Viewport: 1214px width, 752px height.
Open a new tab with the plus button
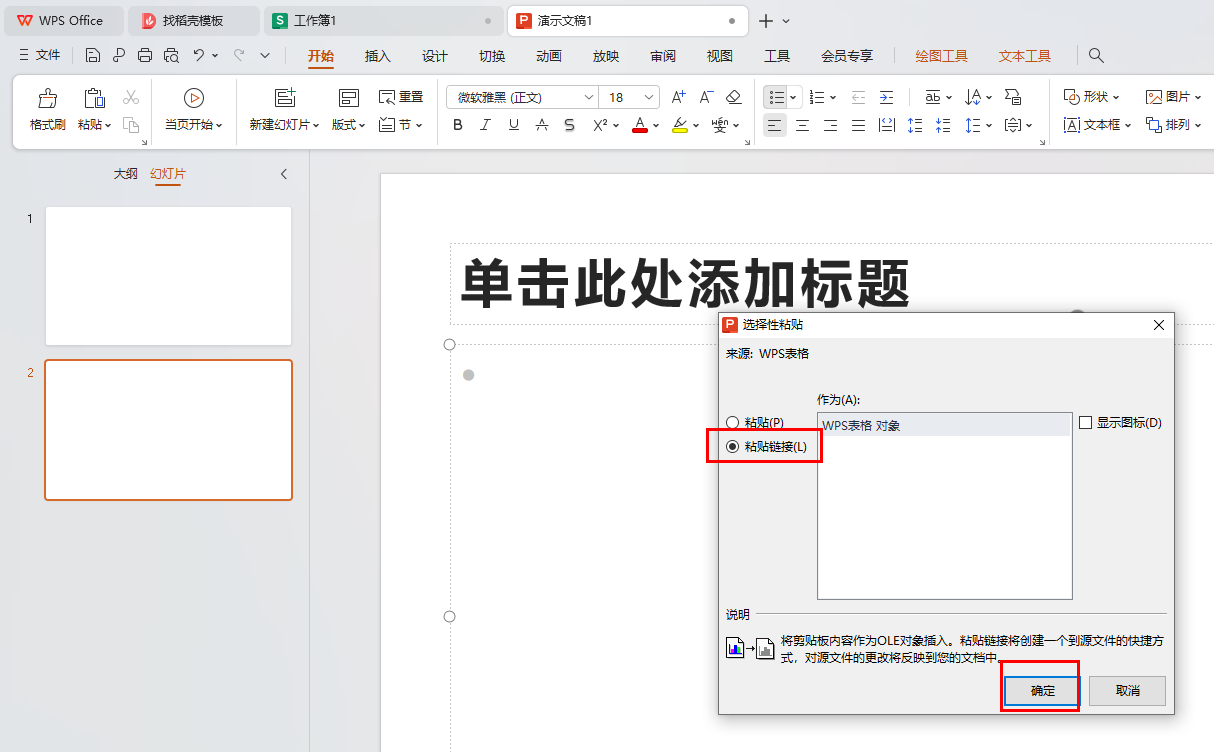766,20
